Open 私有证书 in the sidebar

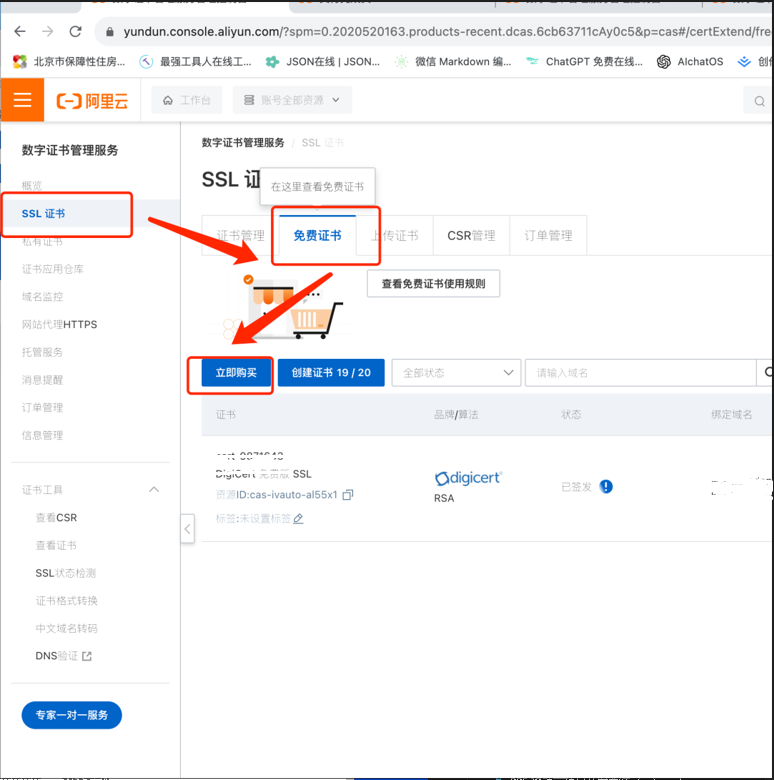42,242
